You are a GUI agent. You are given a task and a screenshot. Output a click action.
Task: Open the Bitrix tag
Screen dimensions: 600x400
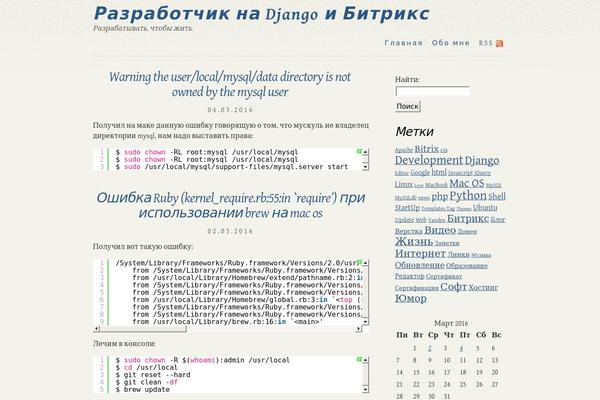pyautogui.click(x=426, y=149)
